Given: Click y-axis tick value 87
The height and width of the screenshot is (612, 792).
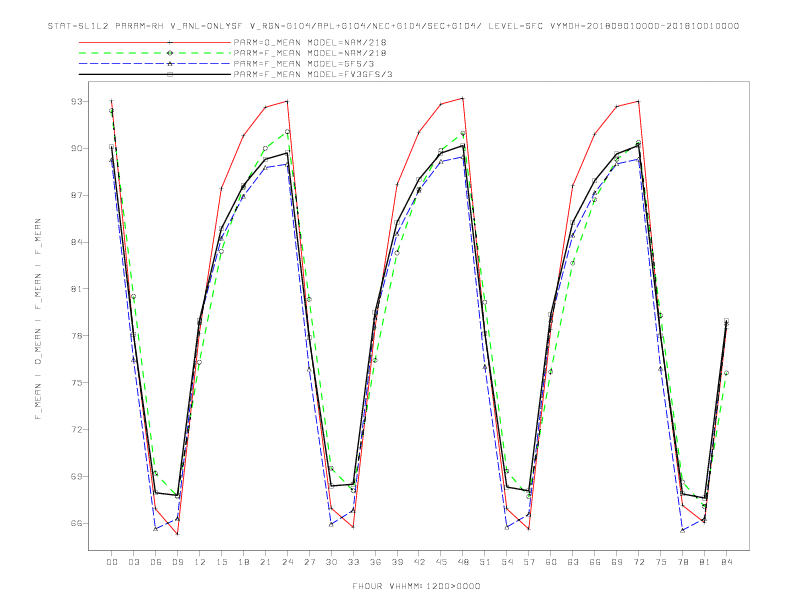Looking at the screenshot, I should 77,195.
